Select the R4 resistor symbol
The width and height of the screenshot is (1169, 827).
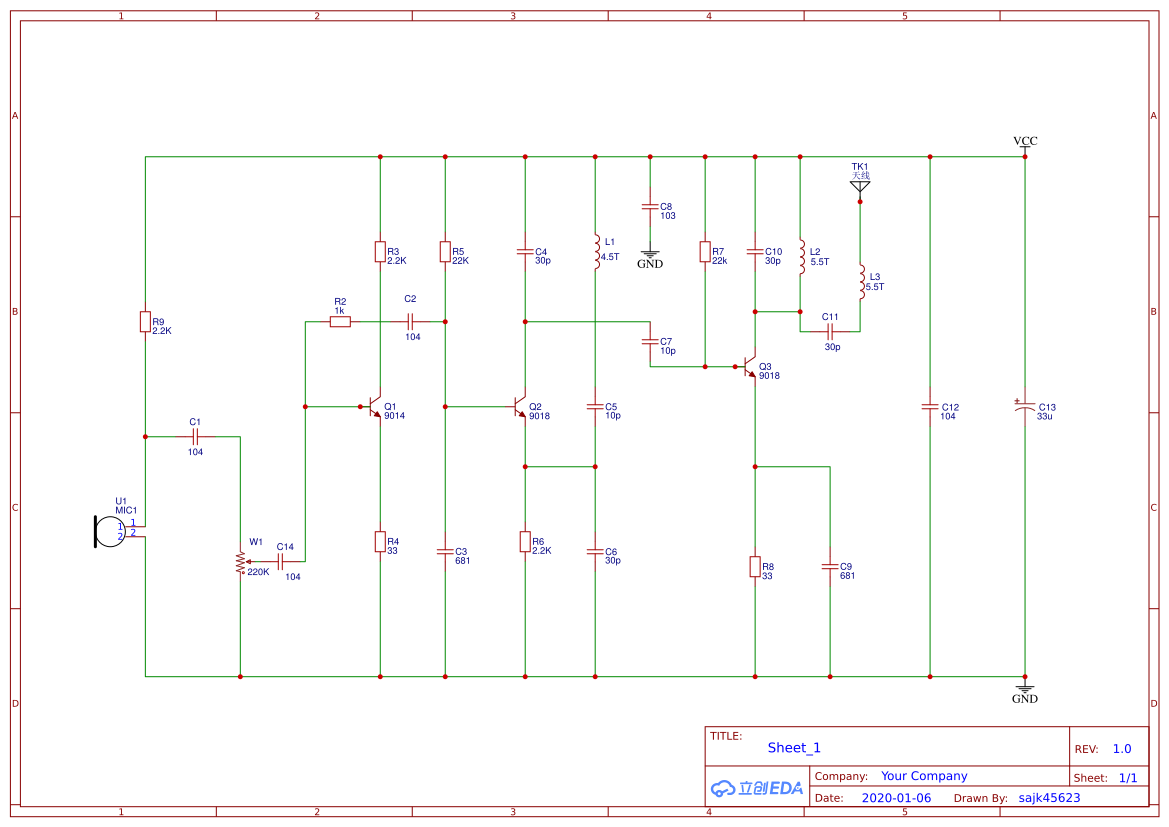[380, 541]
